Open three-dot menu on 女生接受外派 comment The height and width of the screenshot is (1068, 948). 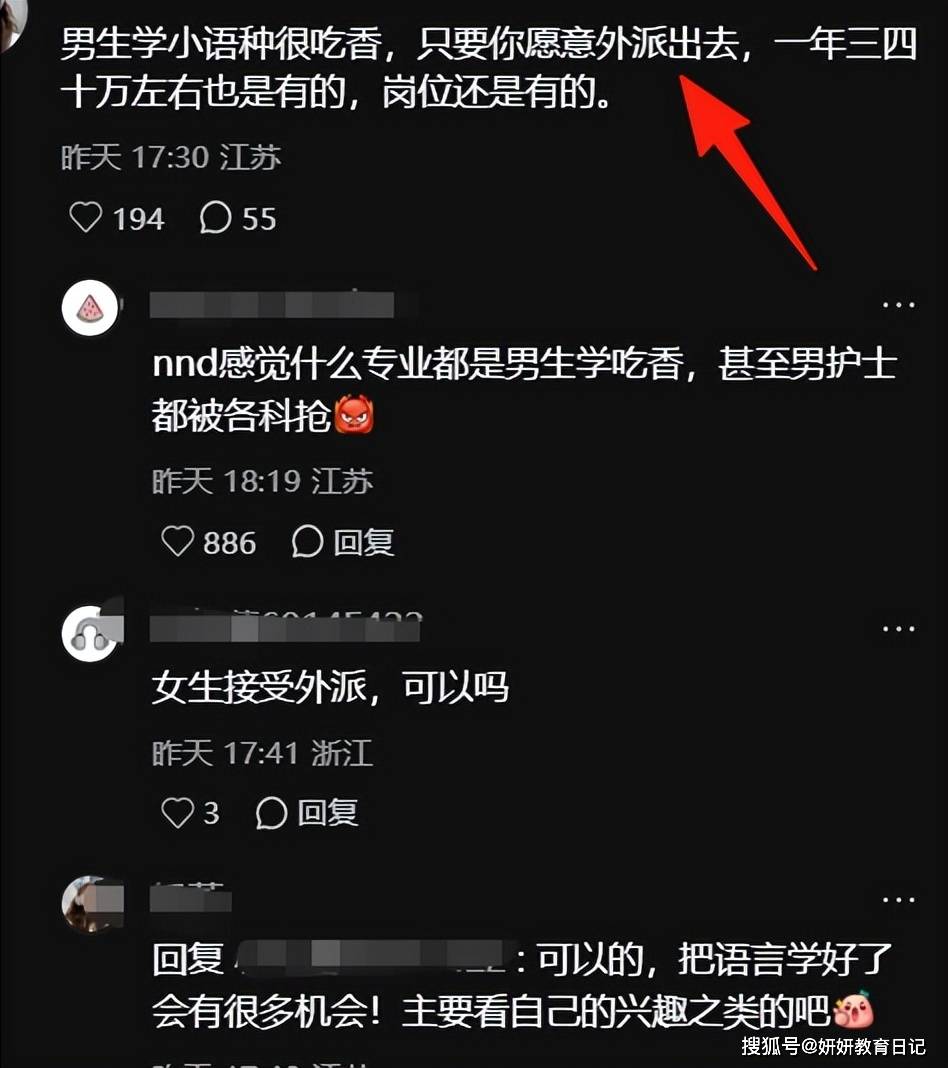coord(898,629)
